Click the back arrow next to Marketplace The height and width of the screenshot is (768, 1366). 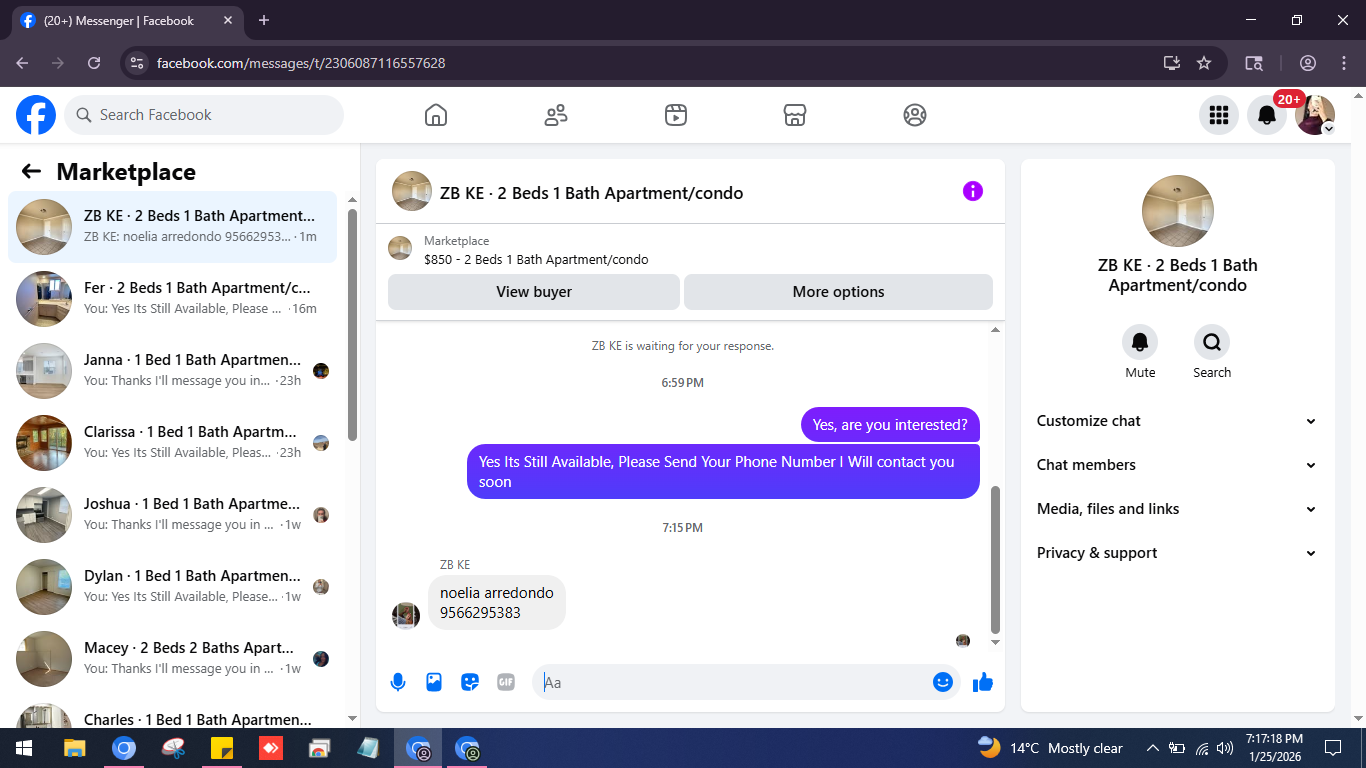[31, 172]
